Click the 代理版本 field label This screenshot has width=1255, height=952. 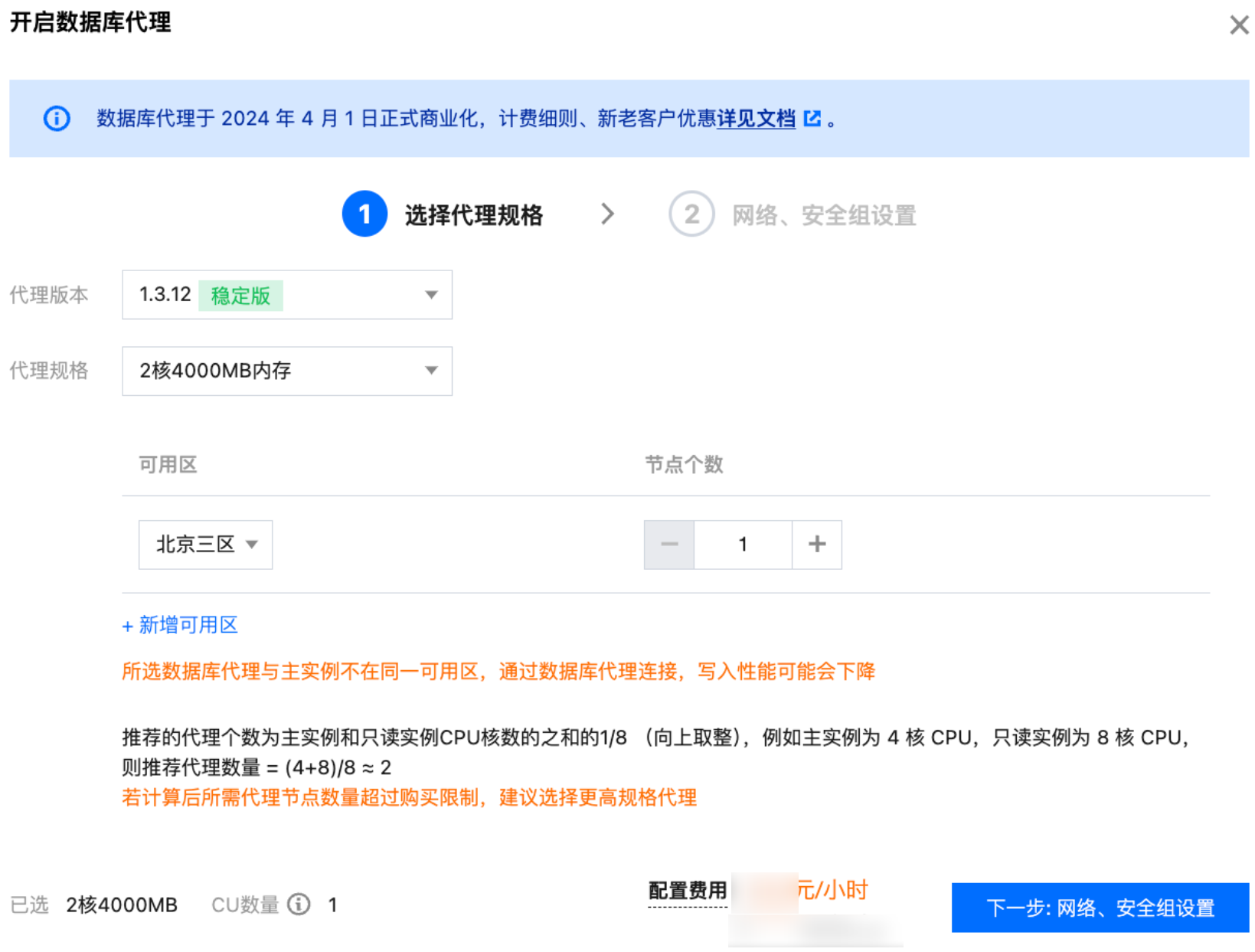(x=49, y=295)
